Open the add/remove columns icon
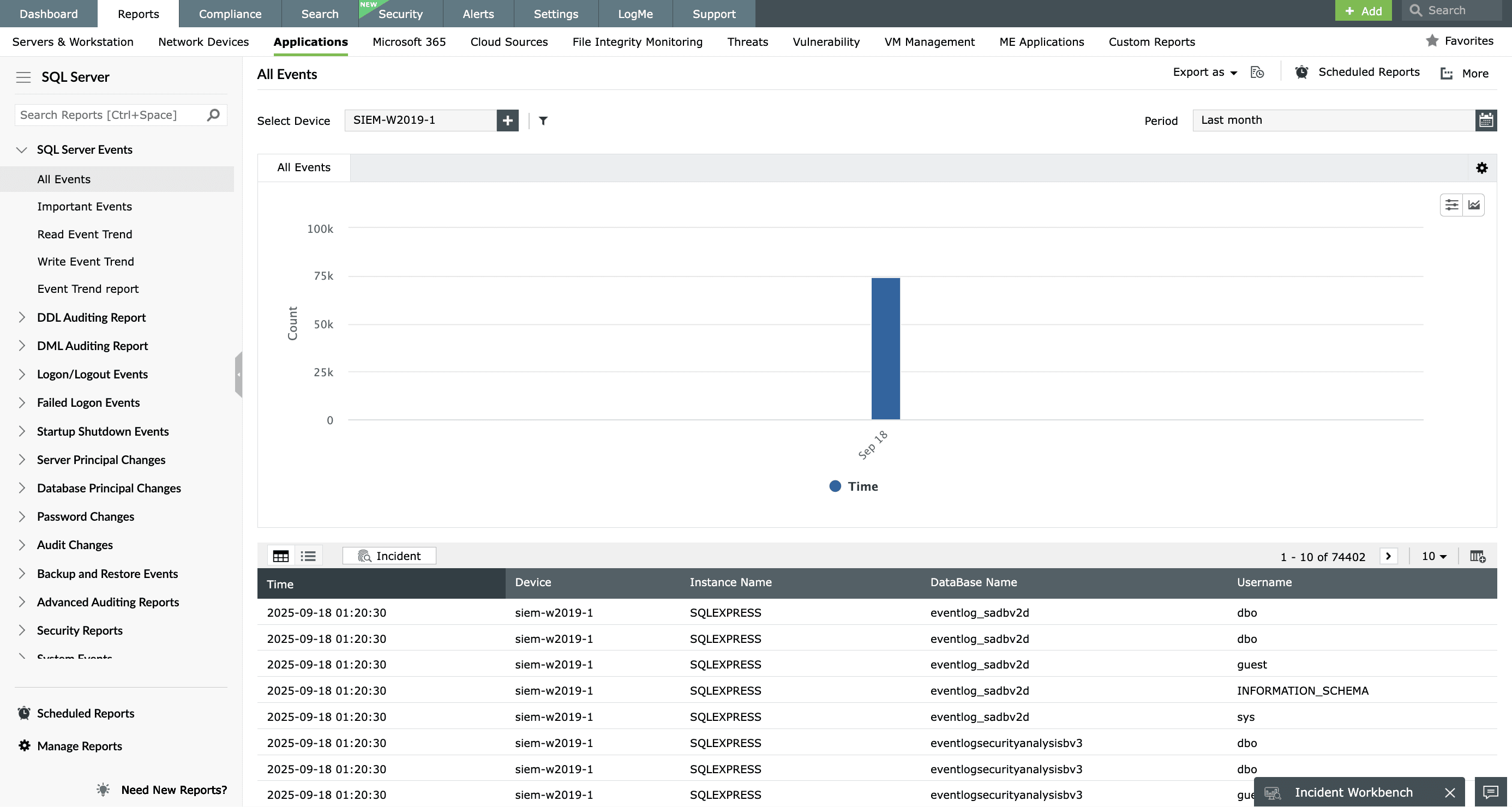The width and height of the screenshot is (1512, 807). point(1477,556)
